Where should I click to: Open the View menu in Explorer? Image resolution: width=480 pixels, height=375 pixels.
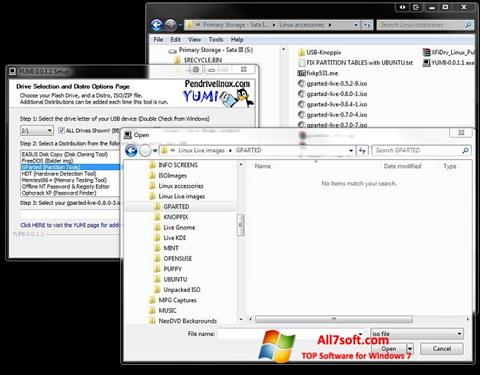194,39
